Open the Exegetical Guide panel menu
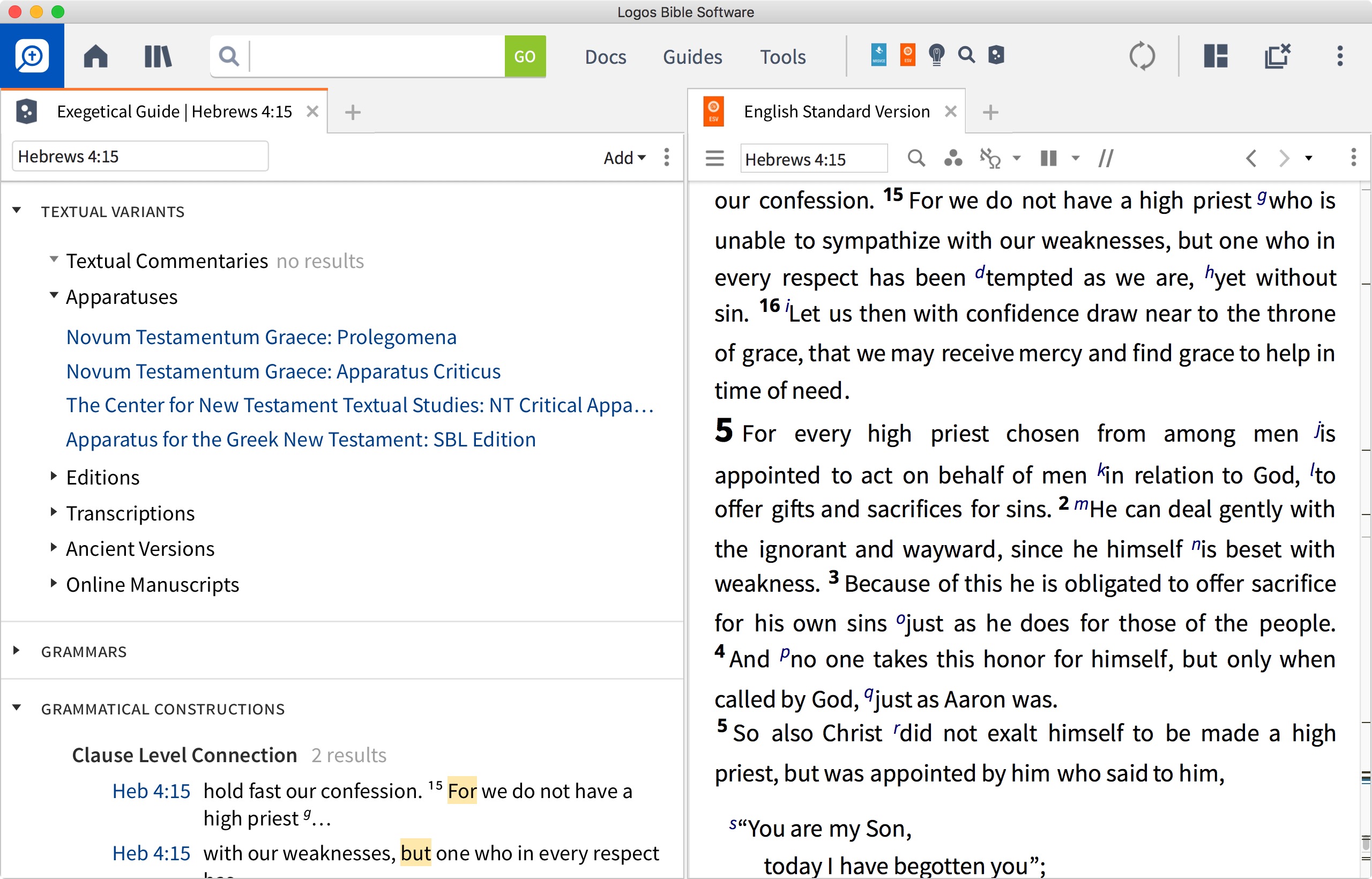The width and height of the screenshot is (1372, 879). tap(667, 157)
